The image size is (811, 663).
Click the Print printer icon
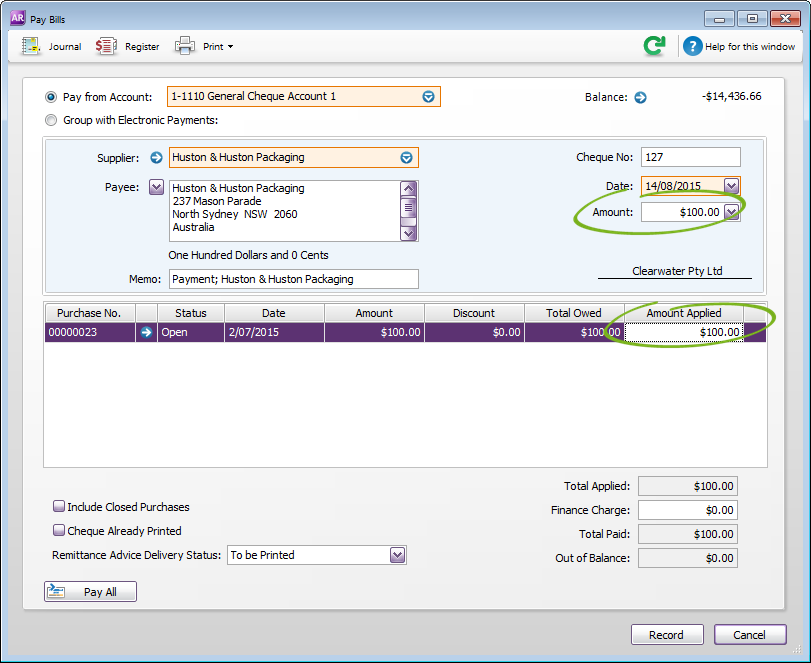click(185, 46)
